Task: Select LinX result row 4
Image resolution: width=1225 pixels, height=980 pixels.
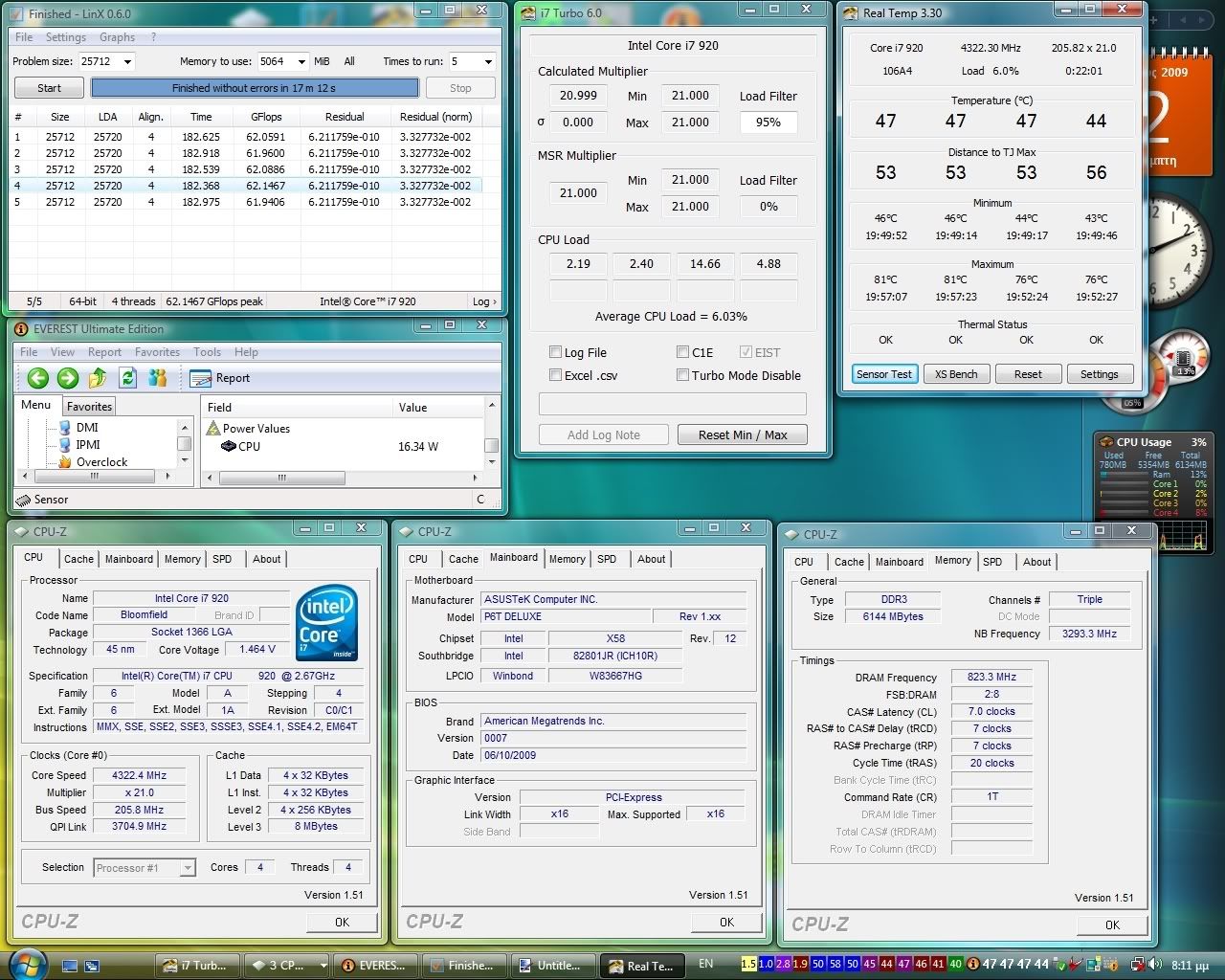Action: click(246, 186)
